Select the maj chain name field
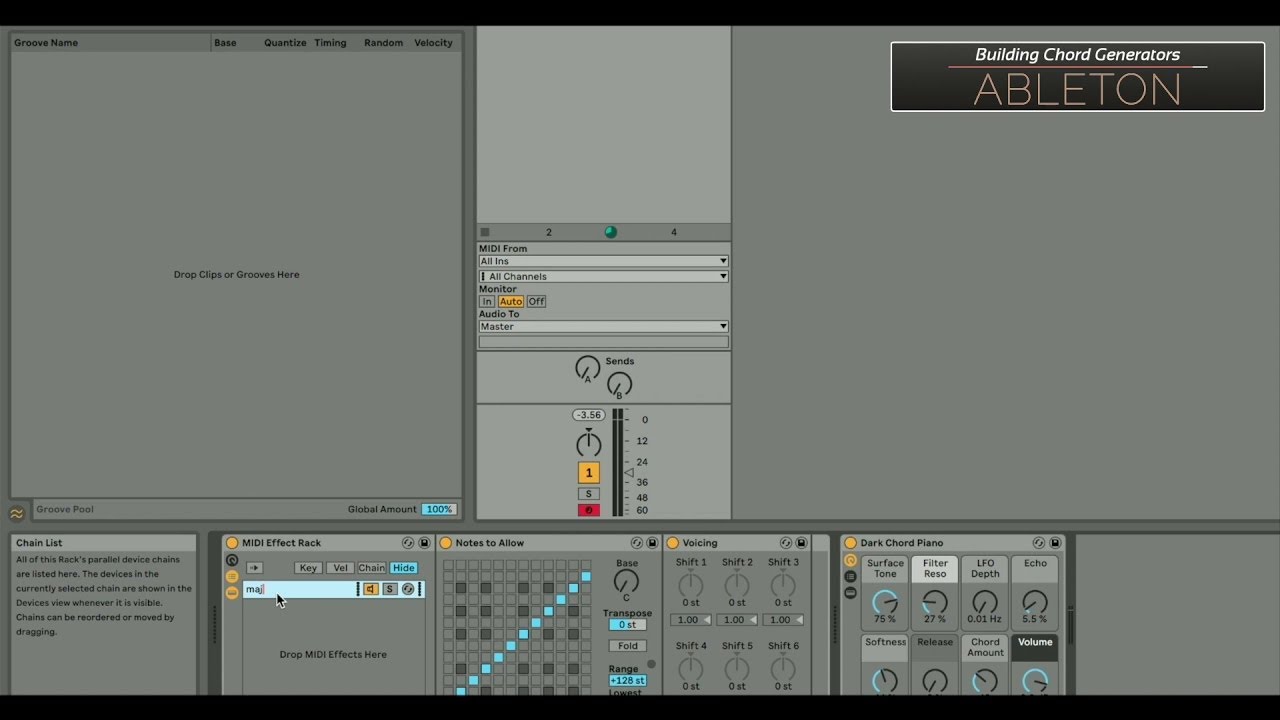The image size is (1280, 720). coord(300,589)
